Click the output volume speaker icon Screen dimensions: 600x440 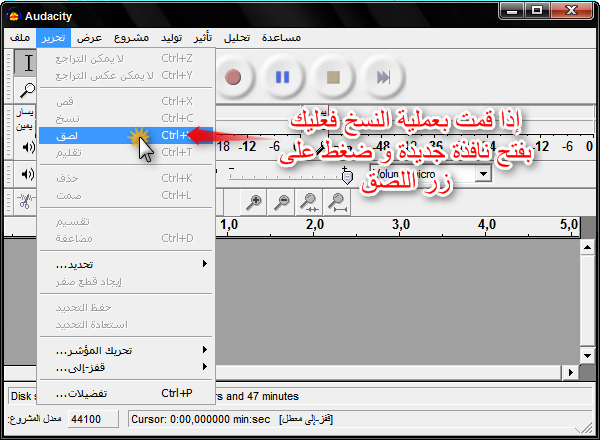coord(28,147)
